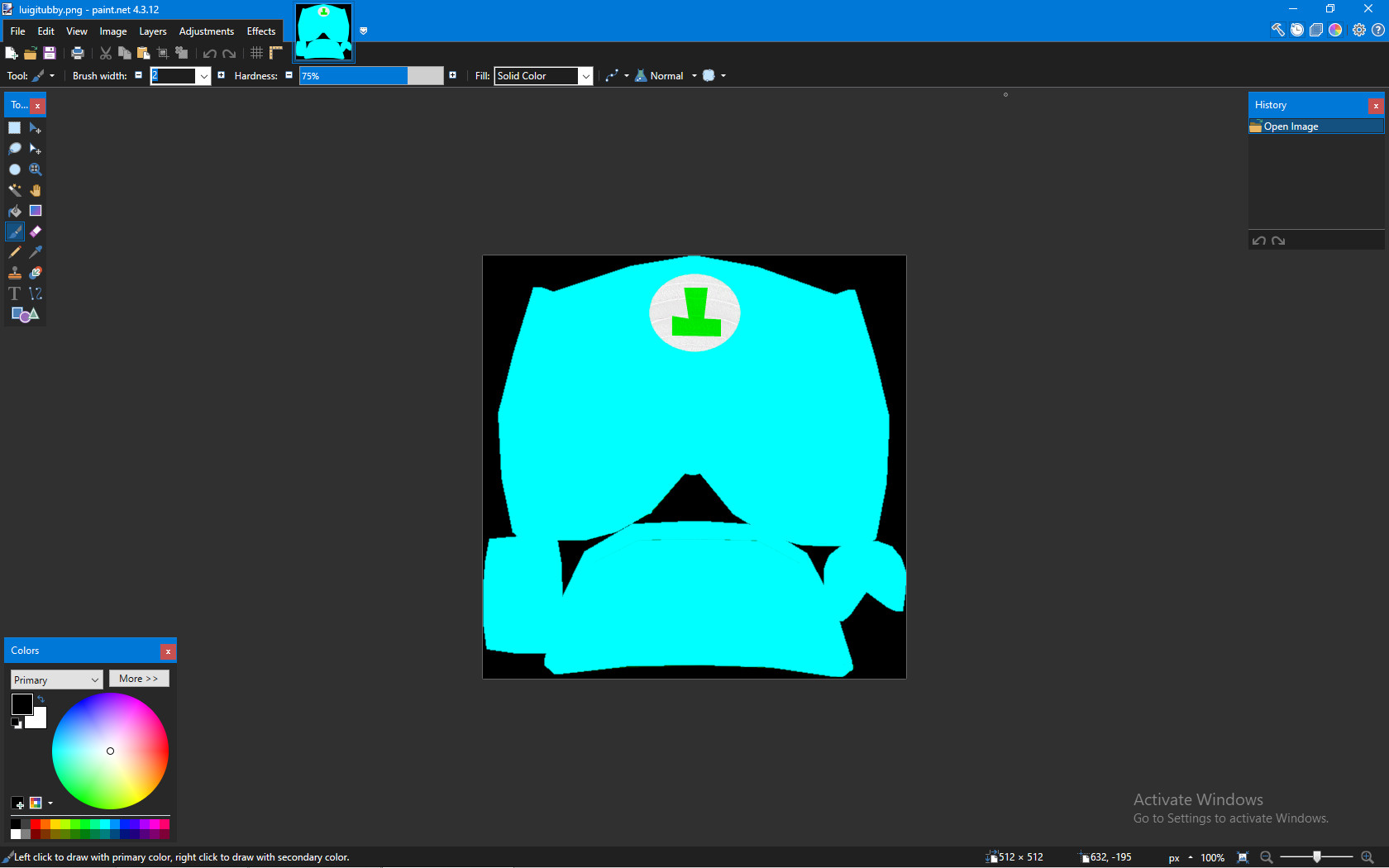The image size is (1389, 868).
Task: Select the Magic Wand tool
Action: pos(15,190)
